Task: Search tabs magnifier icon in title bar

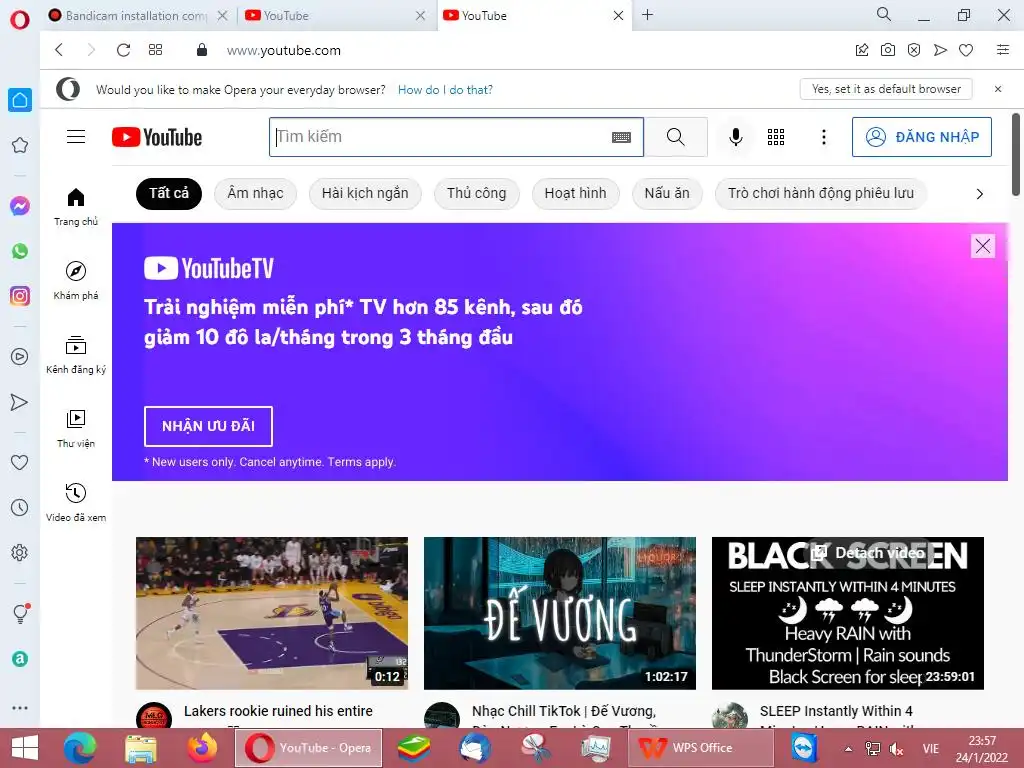Action: tap(884, 14)
